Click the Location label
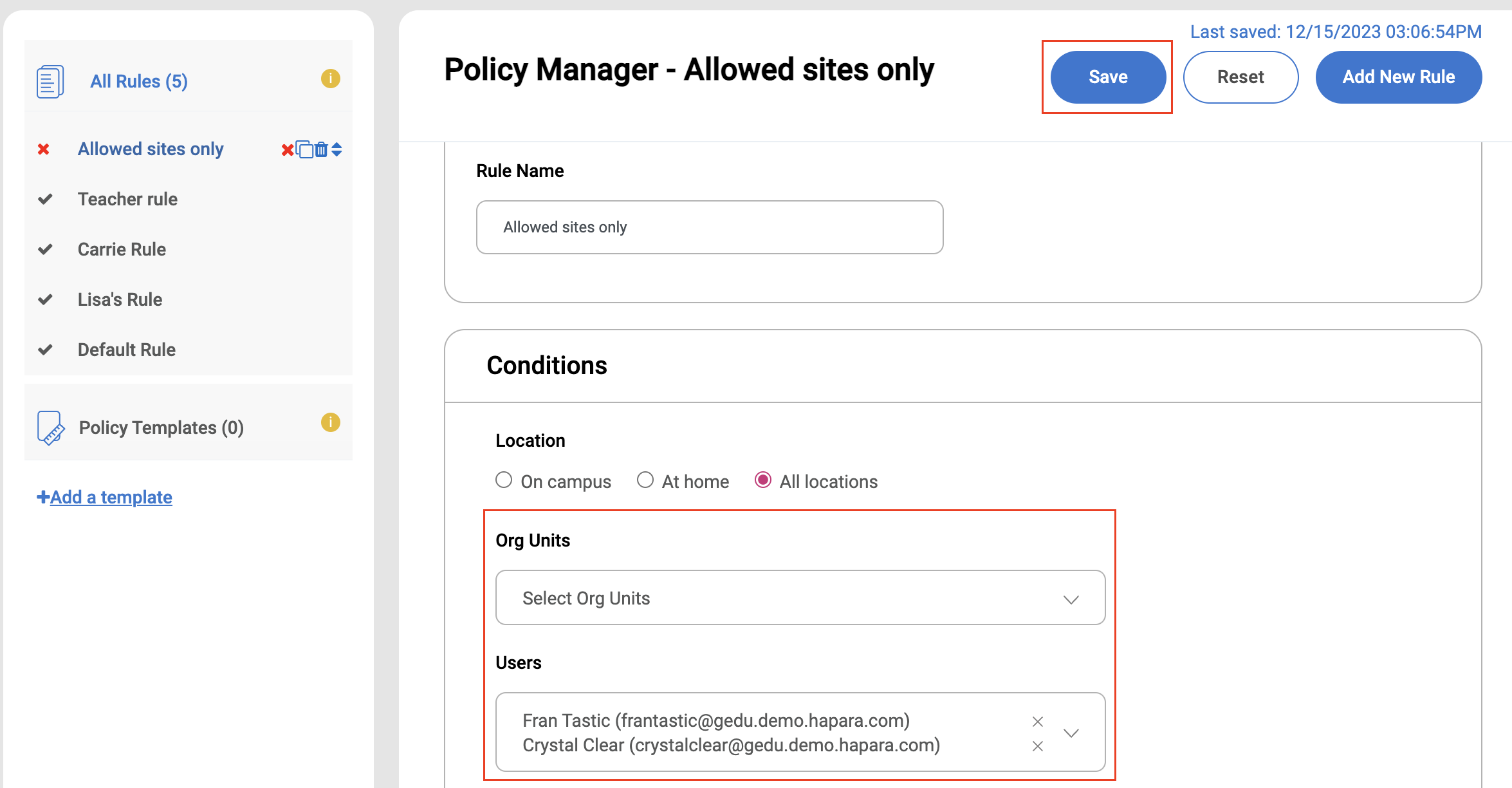Viewport: 1512px width, 788px height. [x=530, y=441]
